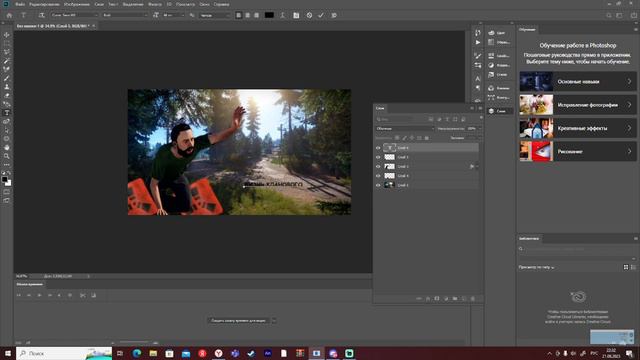This screenshot has height=360, width=640.
Task: Open the font family dropdown in the options bar
Action: pyautogui.click(x=75, y=15)
